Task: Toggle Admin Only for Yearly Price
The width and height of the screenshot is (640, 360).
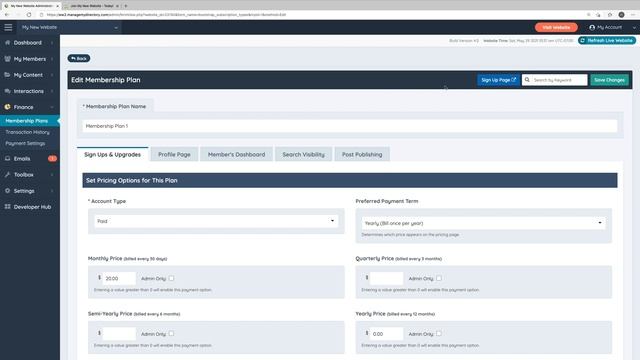Action: 439,333
